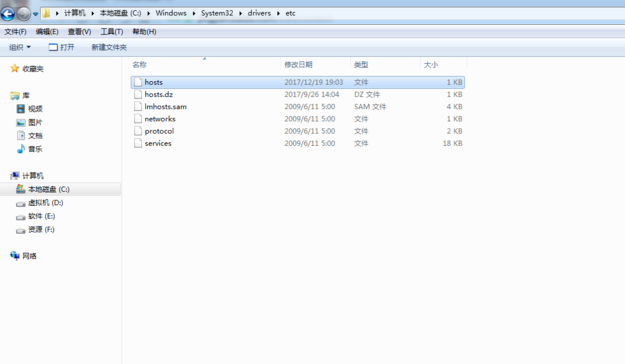Expand chevron after 计算机 in address bar
625x364 pixels.
tap(92, 14)
